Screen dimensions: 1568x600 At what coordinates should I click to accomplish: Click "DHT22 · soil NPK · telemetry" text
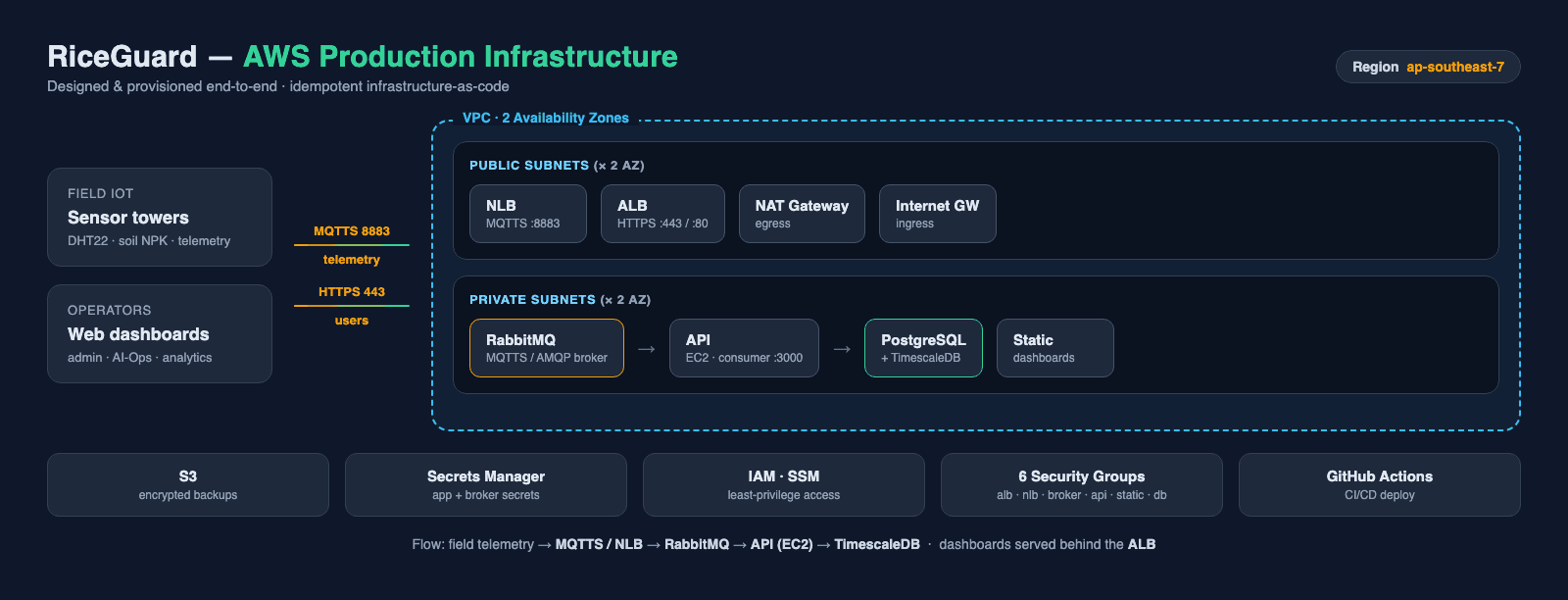pos(149,241)
